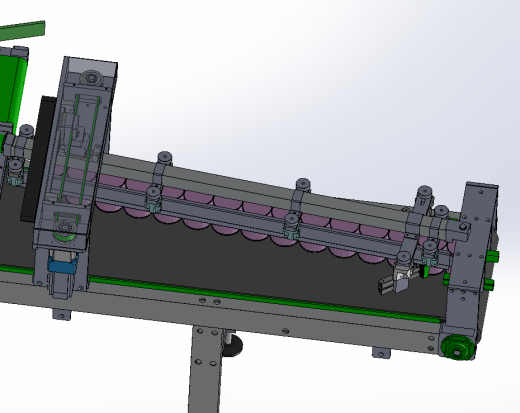Click the top pulley of the vertical actuator tower
Image resolution: width=520 pixels, height=413 pixels.
[90, 78]
